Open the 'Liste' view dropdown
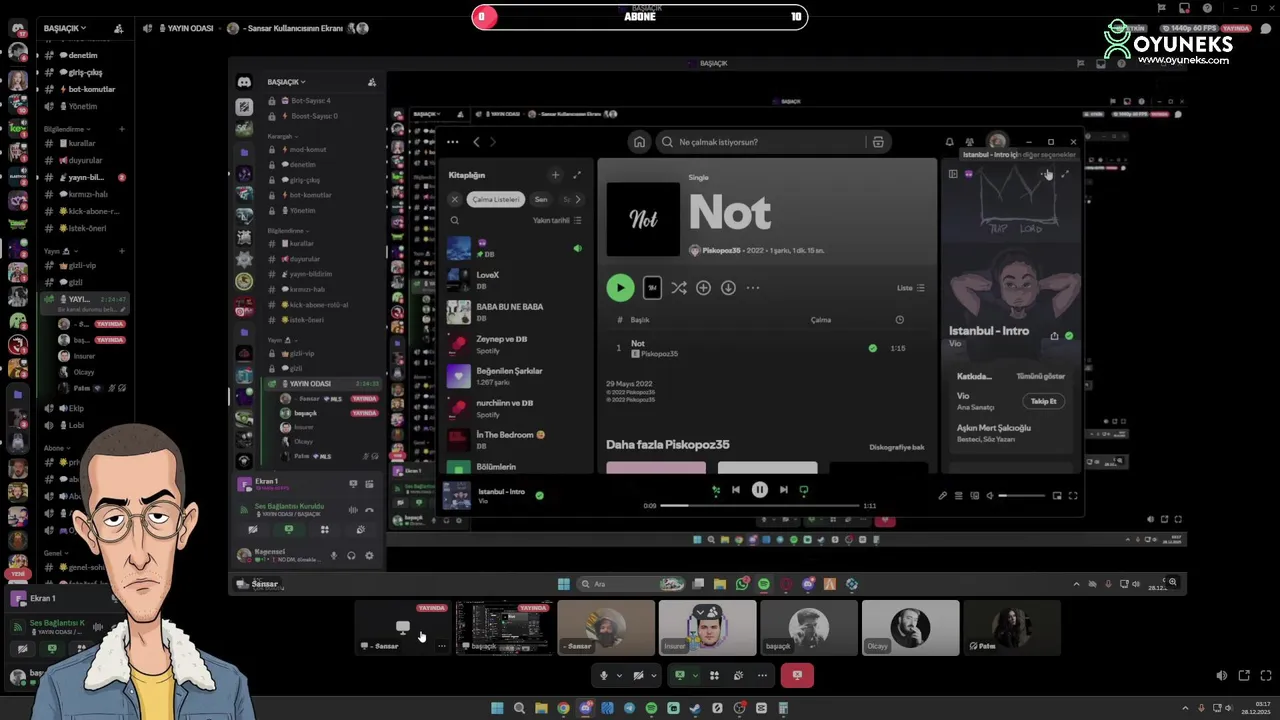 [x=910, y=288]
